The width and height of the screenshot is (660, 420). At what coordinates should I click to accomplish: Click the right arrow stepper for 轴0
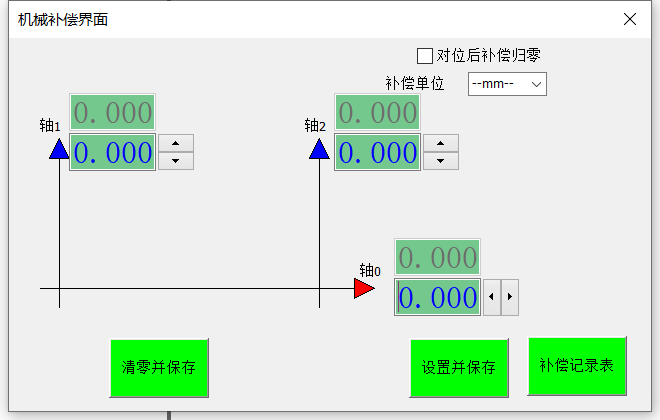[510, 297]
